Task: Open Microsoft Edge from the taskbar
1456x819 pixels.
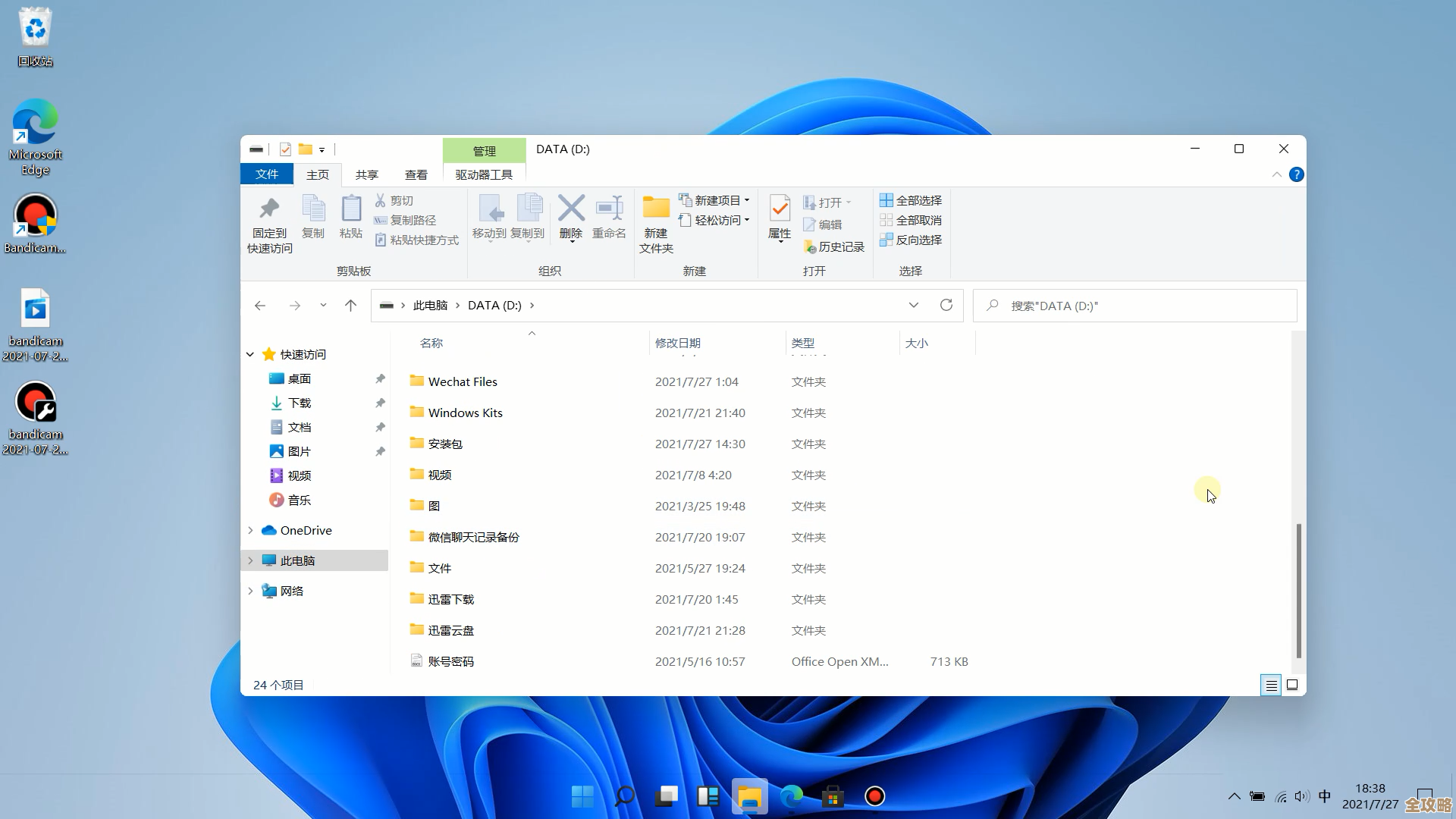Action: click(792, 796)
